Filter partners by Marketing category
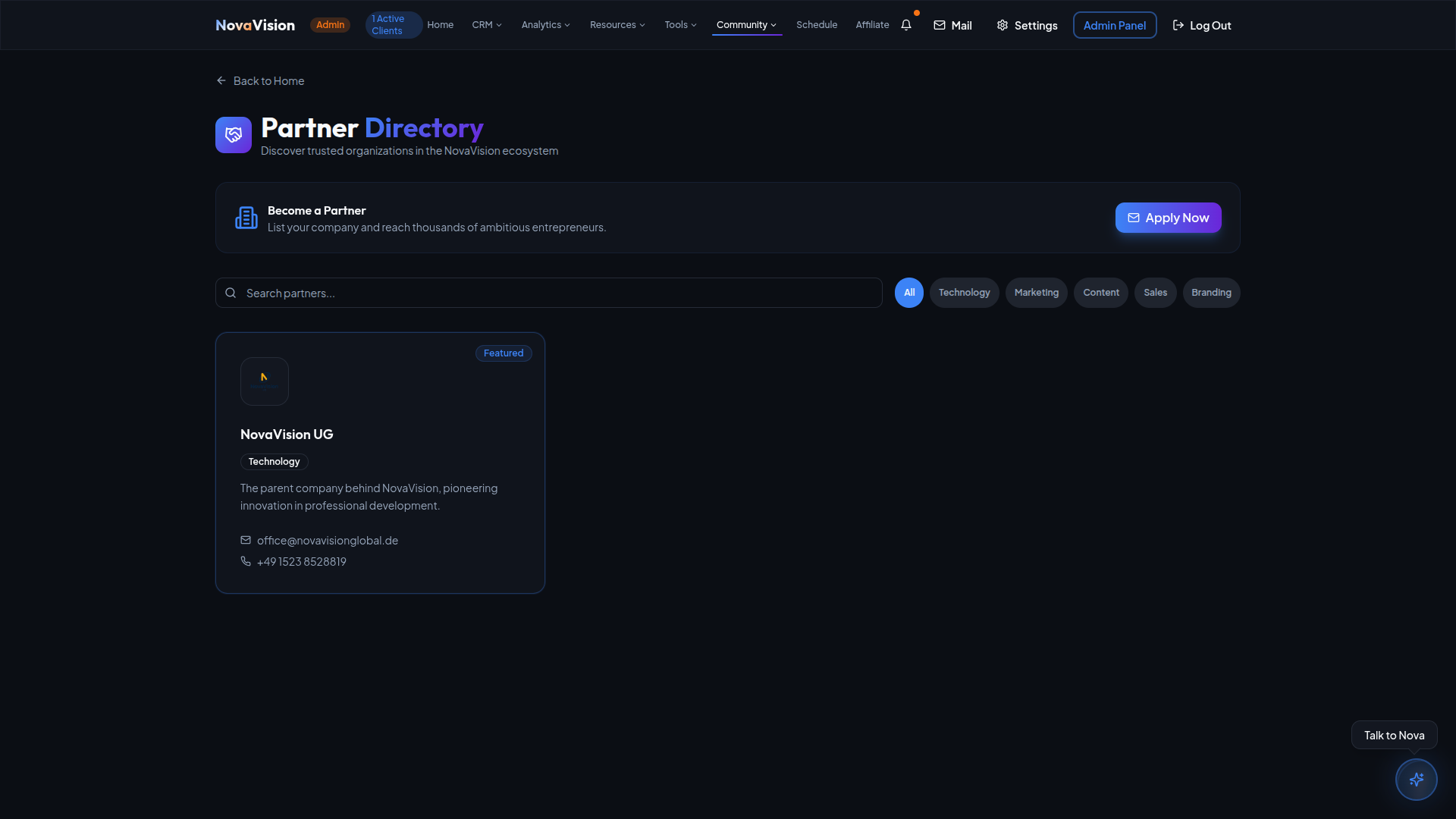The height and width of the screenshot is (819, 1456). pos(1036,293)
